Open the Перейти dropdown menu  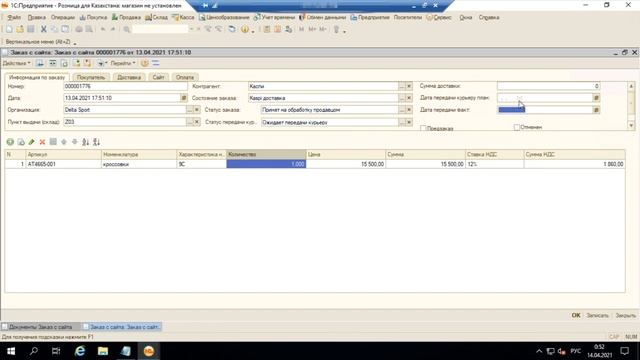123,63
